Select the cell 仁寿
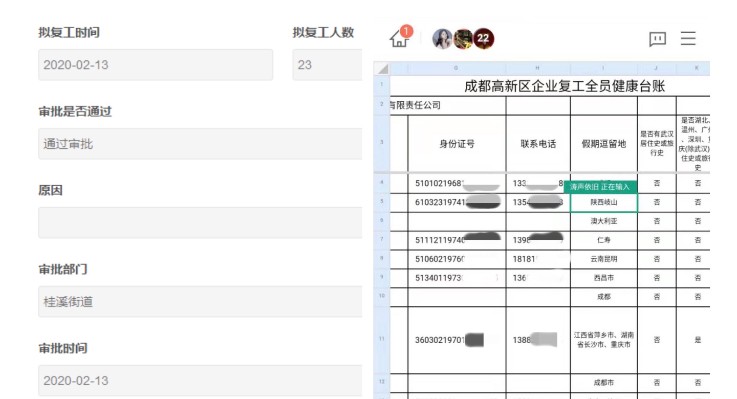737x399 pixels. coord(604,240)
